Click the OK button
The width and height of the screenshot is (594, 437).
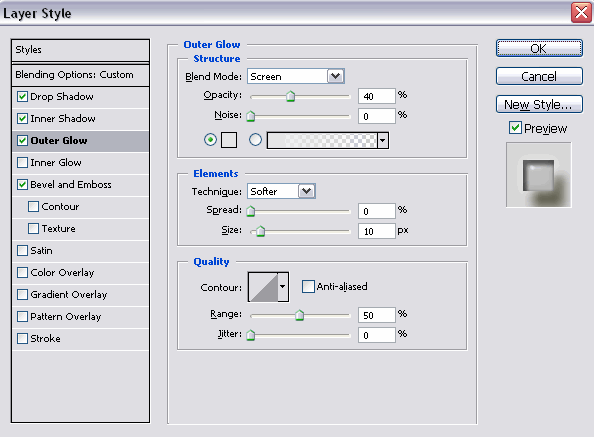(539, 48)
